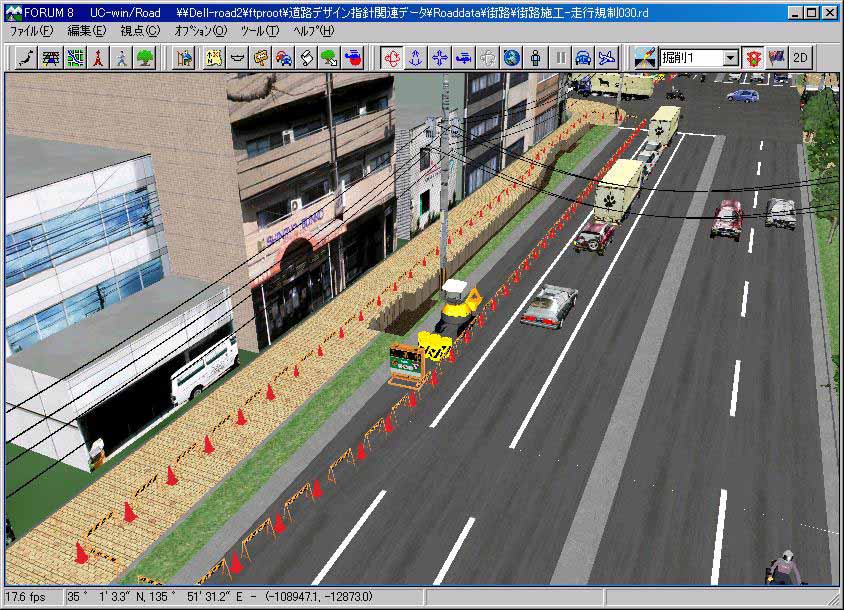This screenshot has height=610, width=844.
Task: Click the pause button
Action: [x=560, y=58]
